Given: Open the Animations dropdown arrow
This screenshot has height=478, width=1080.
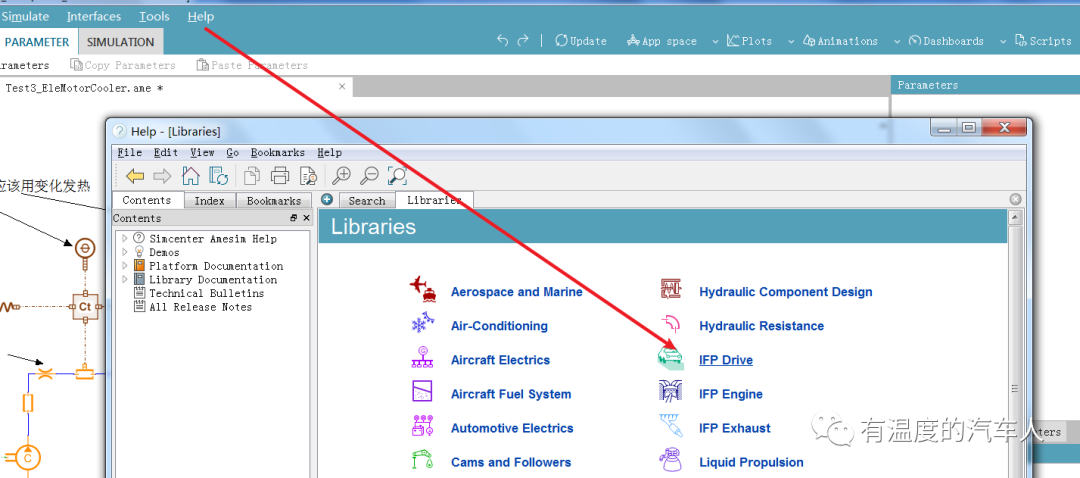Looking at the screenshot, I should click(897, 41).
